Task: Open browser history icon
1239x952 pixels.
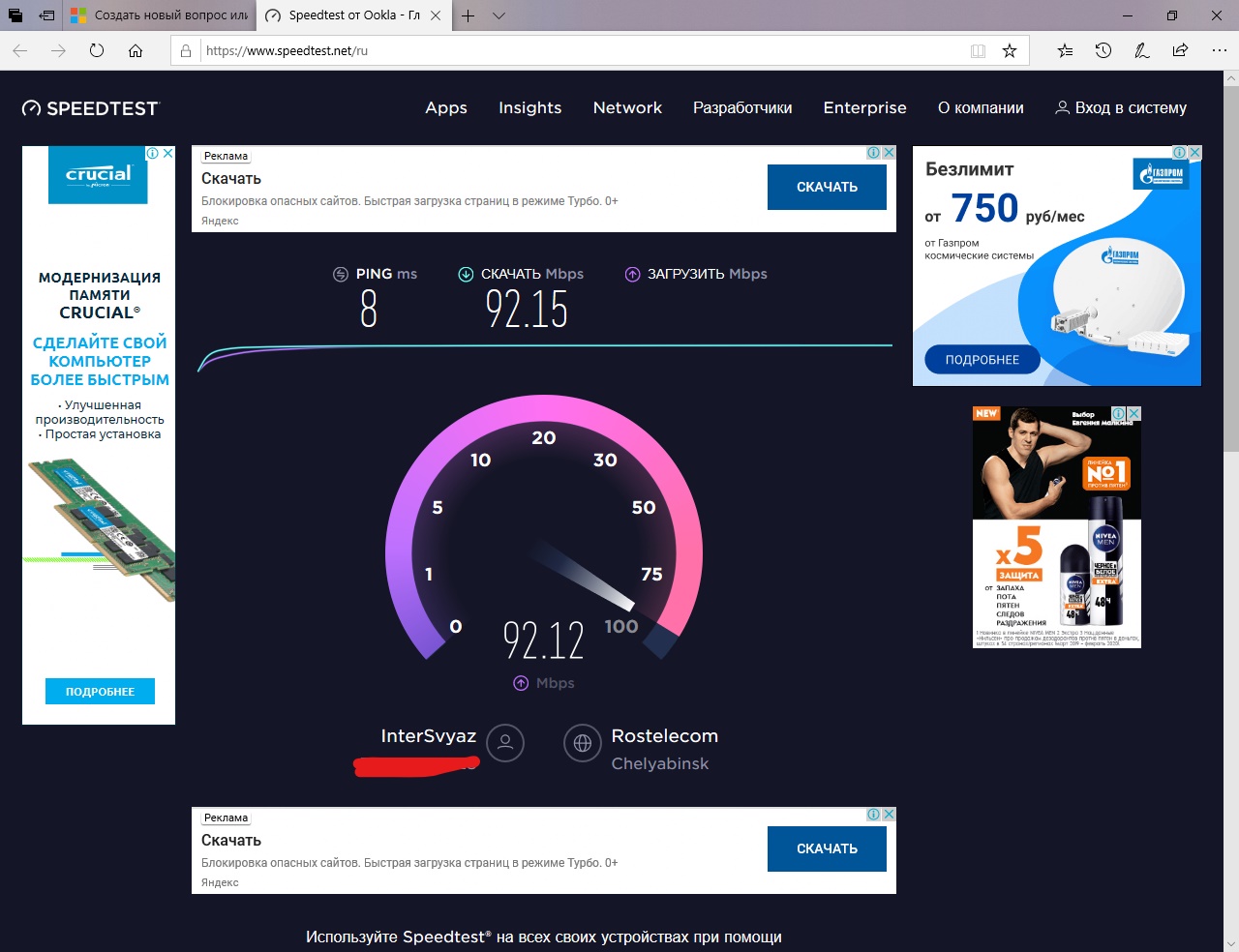Action: click(1103, 50)
